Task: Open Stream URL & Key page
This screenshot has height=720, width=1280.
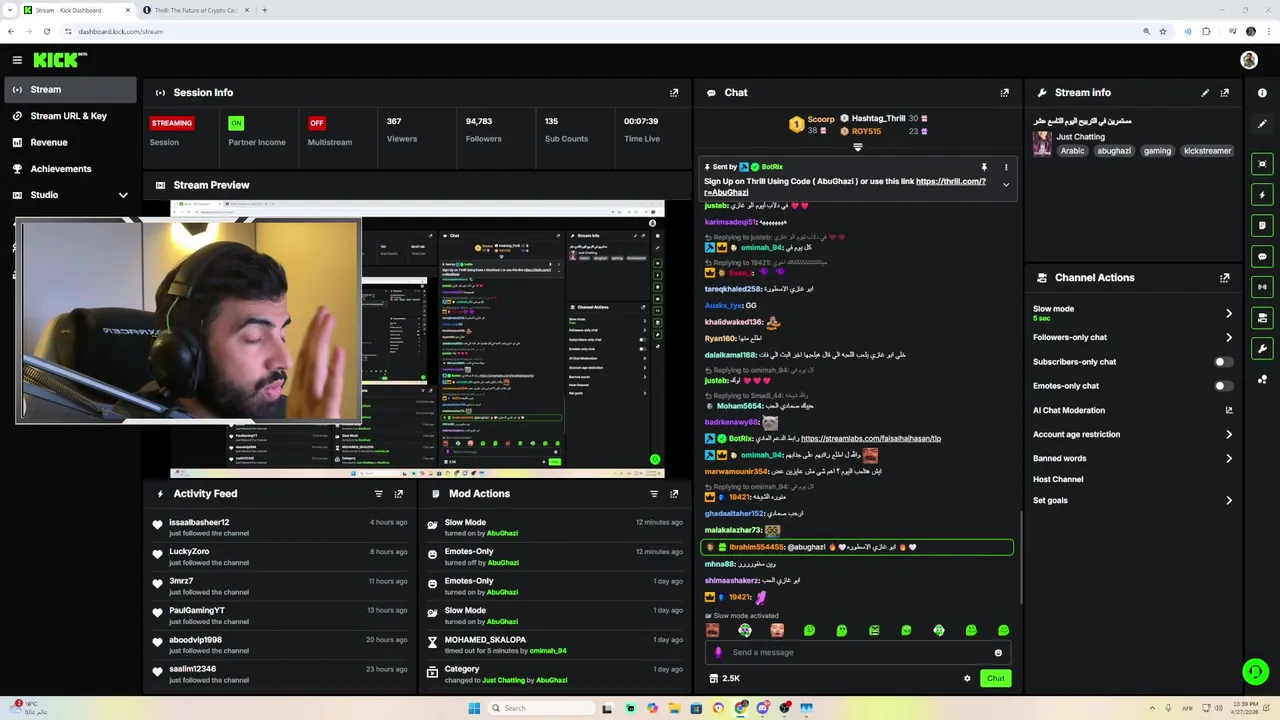Action: (x=70, y=116)
